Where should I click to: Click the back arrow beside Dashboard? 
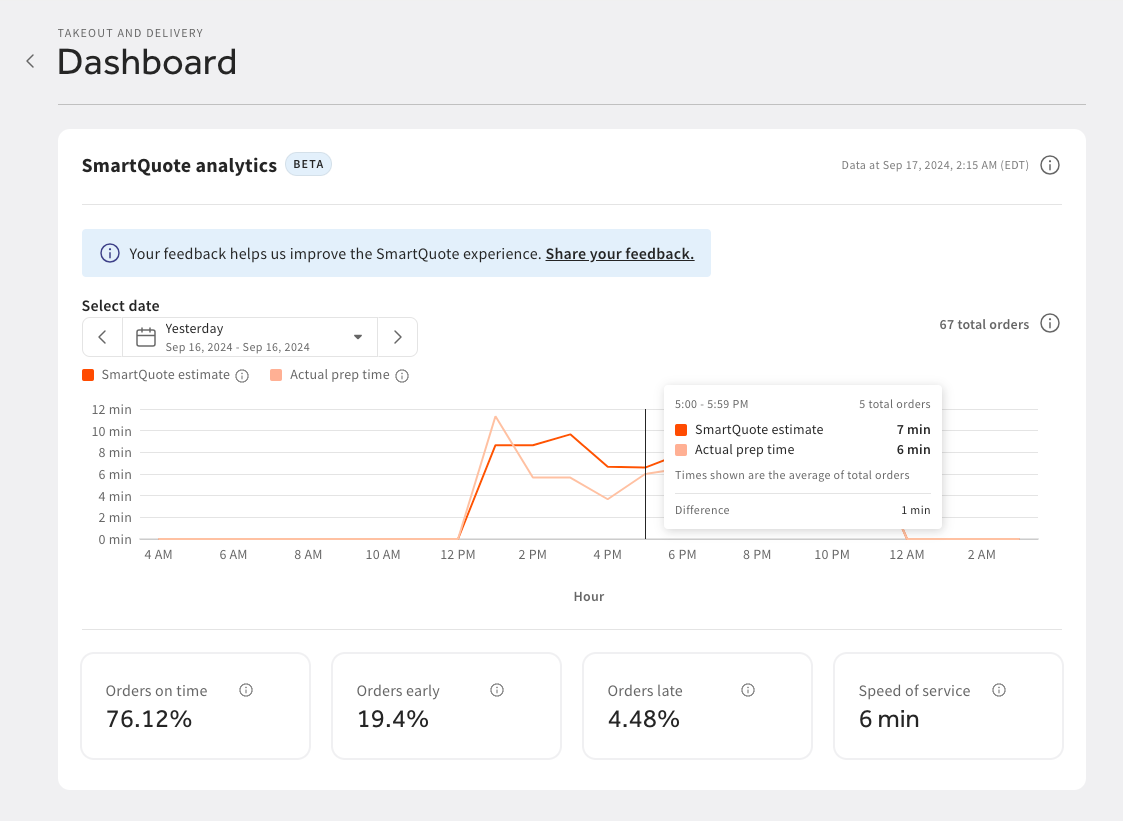click(30, 62)
